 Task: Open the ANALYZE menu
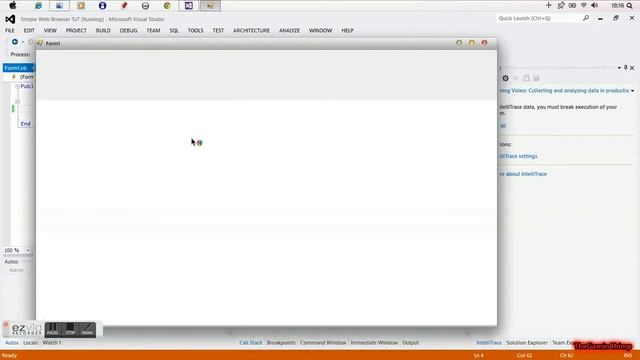[x=289, y=31]
